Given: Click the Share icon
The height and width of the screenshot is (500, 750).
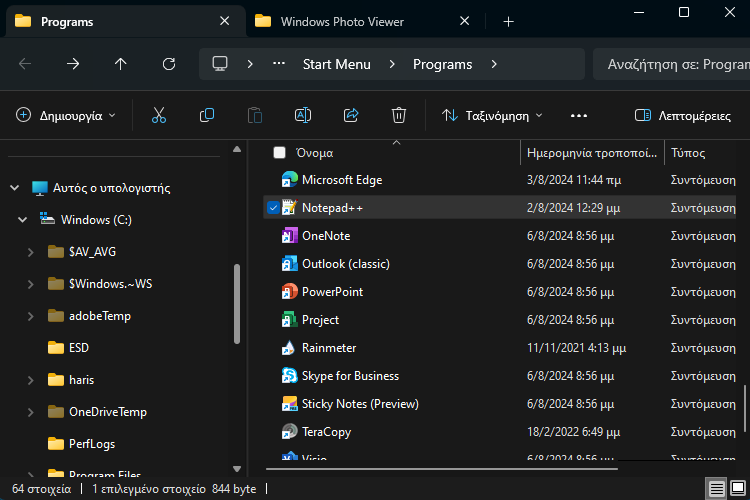Looking at the screenshot, I should point(351,115).
